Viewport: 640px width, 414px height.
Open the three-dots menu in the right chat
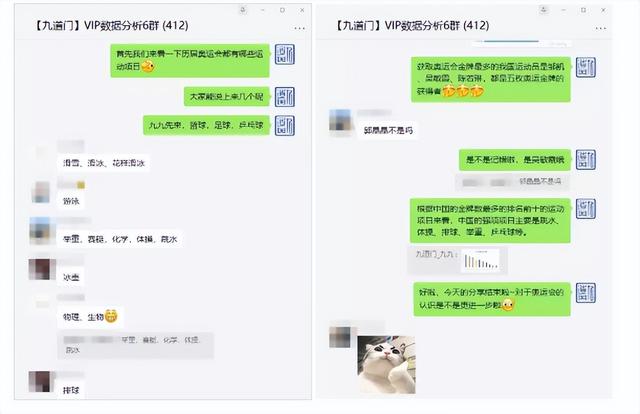pos(600,28)
